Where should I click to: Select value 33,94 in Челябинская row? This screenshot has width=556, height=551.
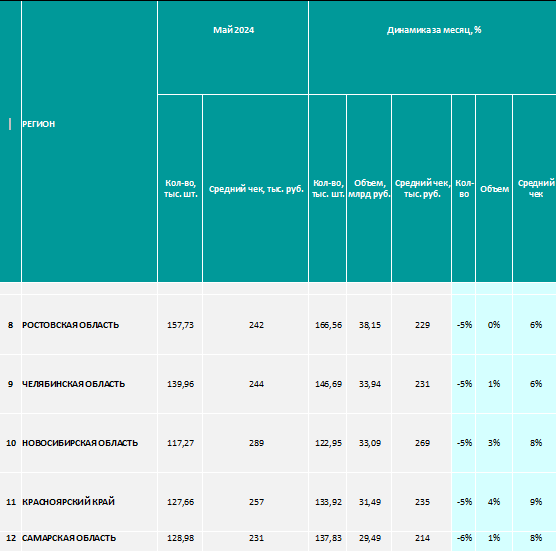pyautogui.click(x=369, y=384)
